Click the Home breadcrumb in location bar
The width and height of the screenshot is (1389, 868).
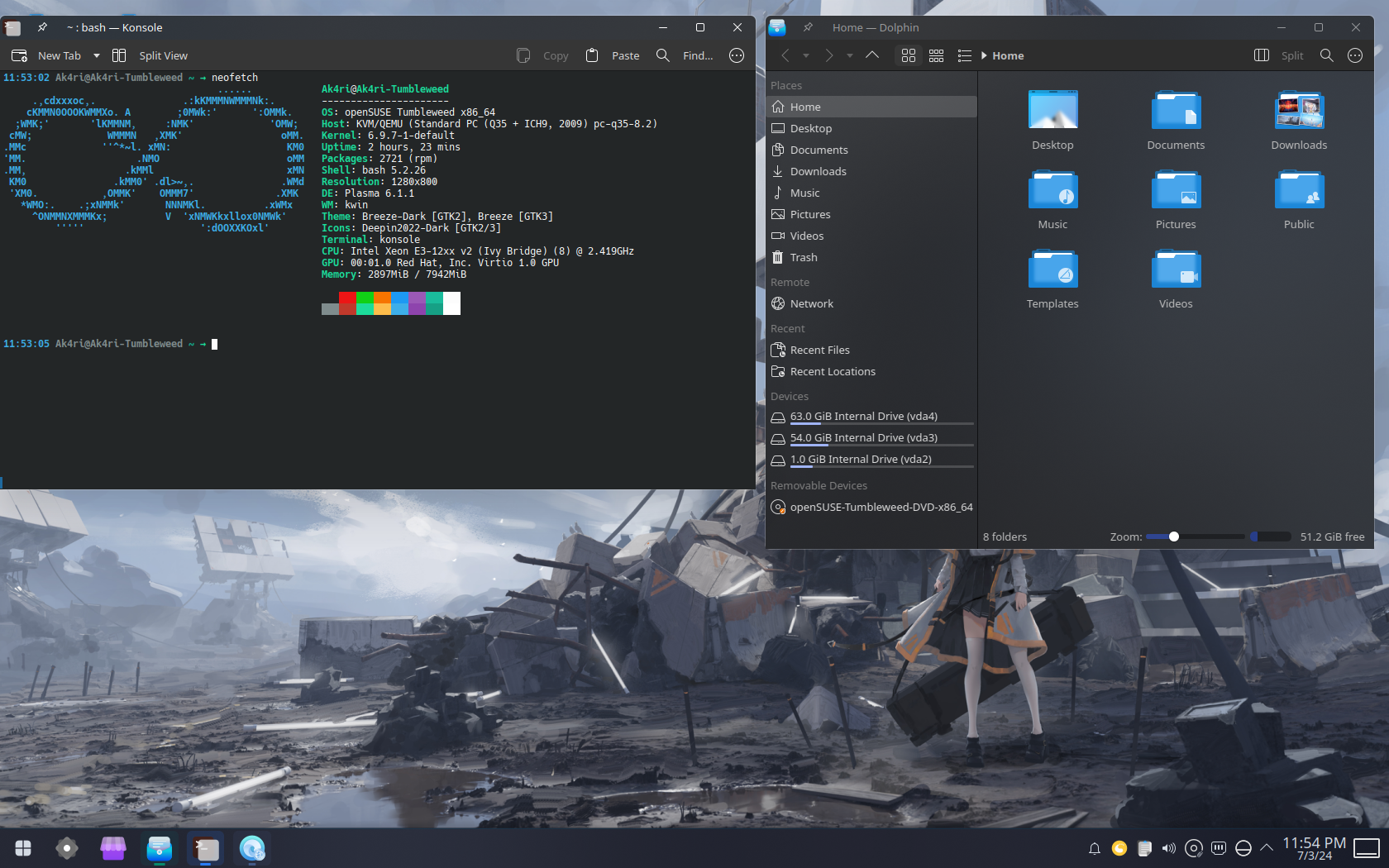pos(1008,55)
